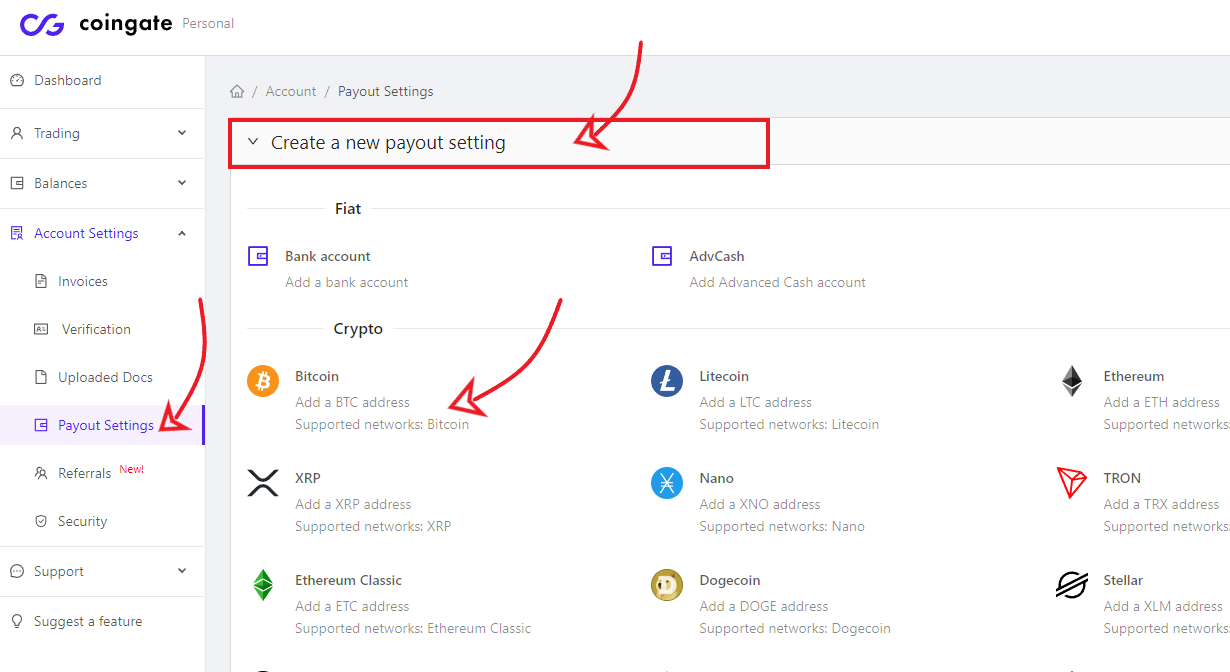The height and width of the screenshot is (672, 1230).
Task: Click the Trading person icon
Action: [x=16, y=133]
